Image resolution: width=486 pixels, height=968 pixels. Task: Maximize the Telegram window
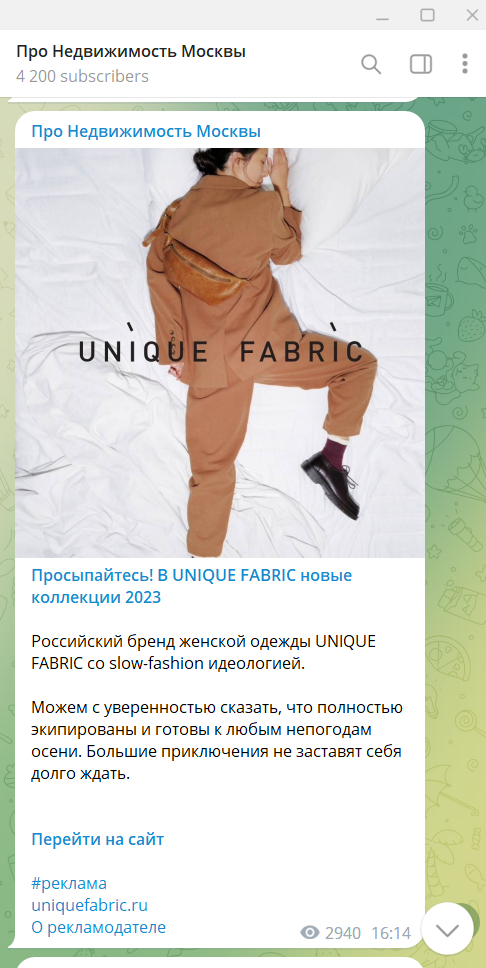(427, 15)
